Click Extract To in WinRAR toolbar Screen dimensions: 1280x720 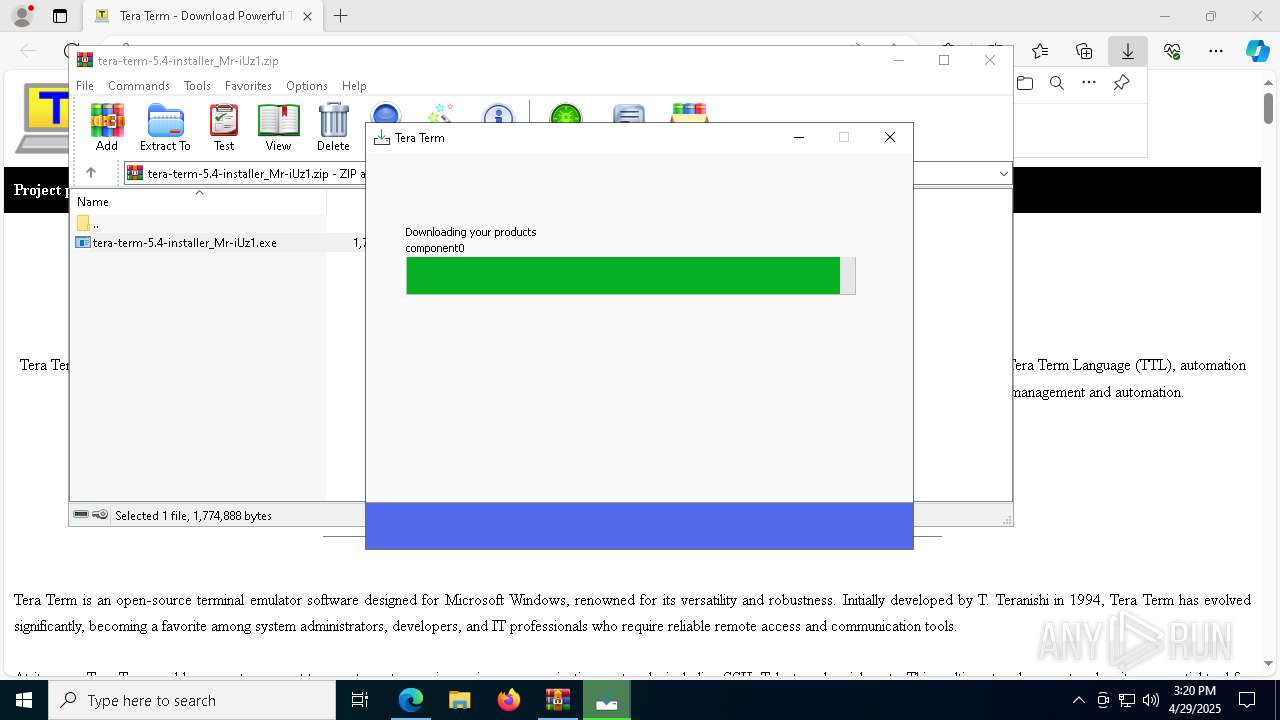165,127
